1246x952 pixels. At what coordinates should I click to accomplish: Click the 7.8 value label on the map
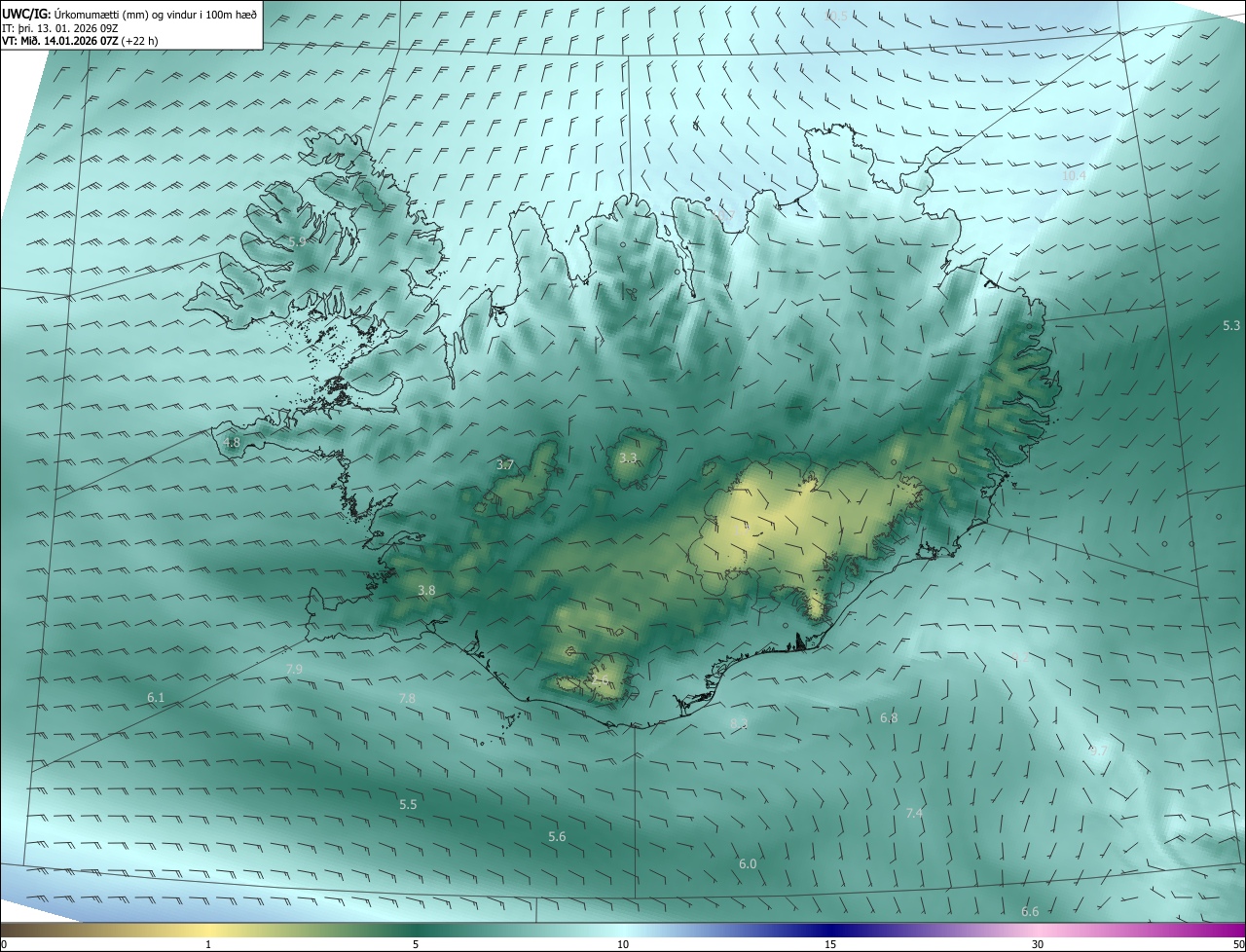[x=407, y=698]
